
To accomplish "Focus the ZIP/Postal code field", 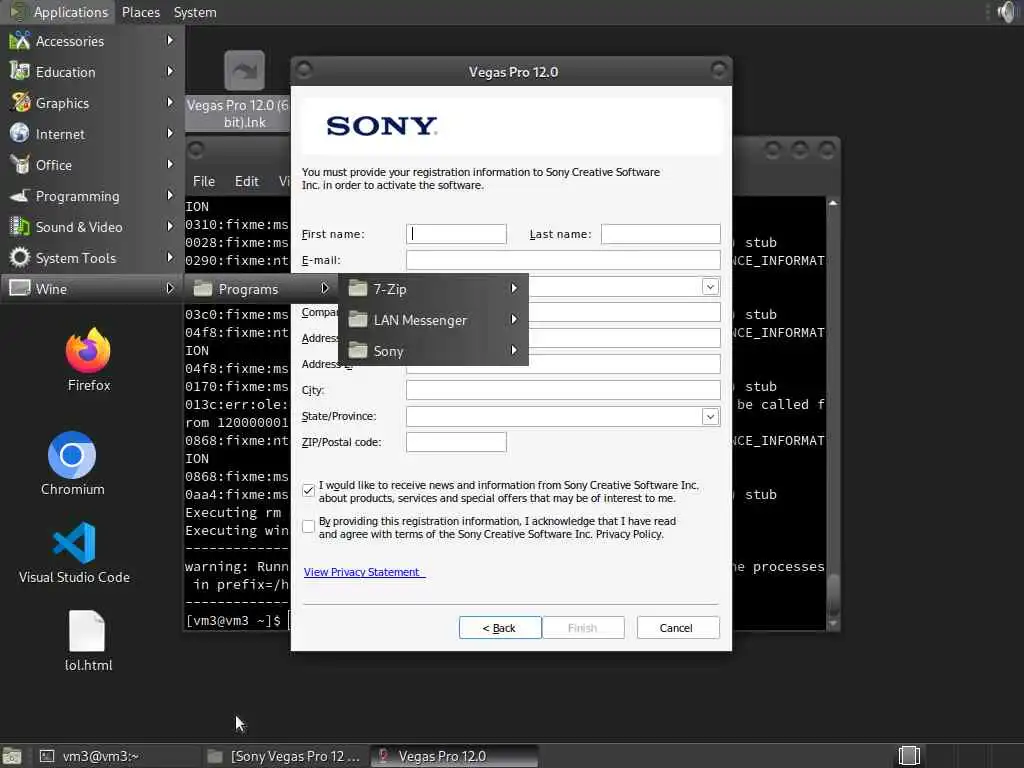I will tap(456, 442).
